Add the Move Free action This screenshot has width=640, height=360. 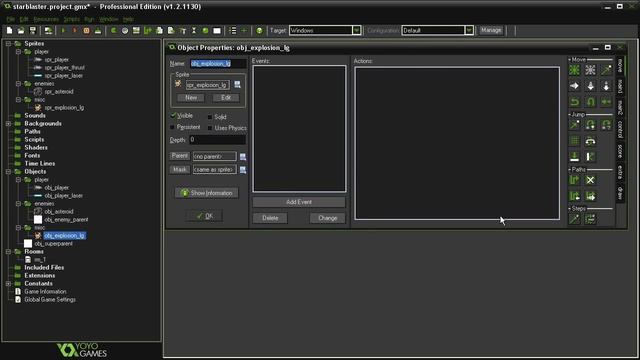[x=590, y=70]
